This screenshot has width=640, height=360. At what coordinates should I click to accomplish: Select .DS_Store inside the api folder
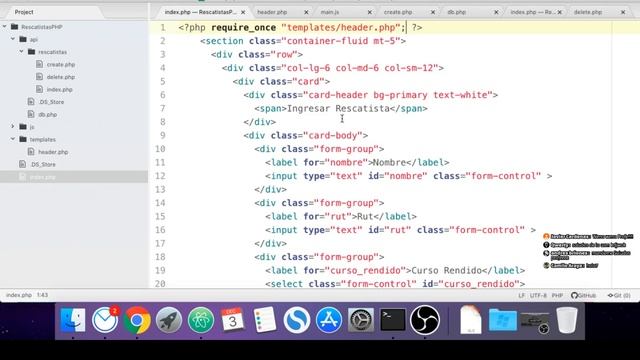pyautogui.click(x=51, y=102)
